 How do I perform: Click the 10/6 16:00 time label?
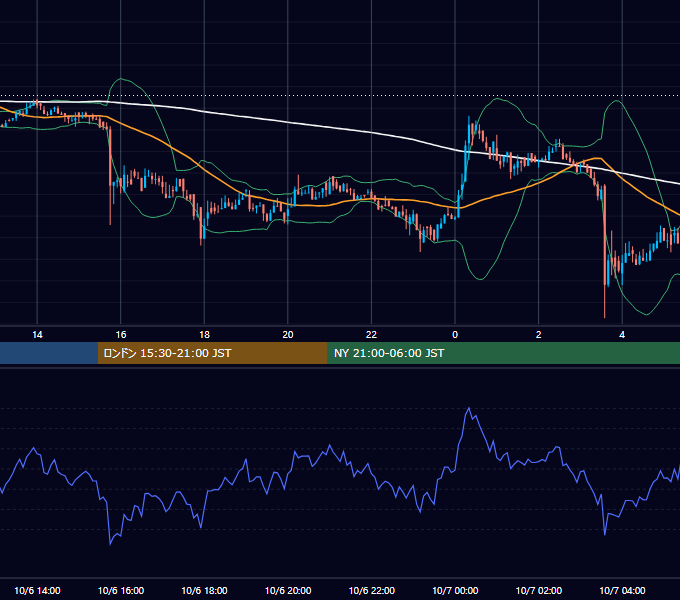pos(121,590)
